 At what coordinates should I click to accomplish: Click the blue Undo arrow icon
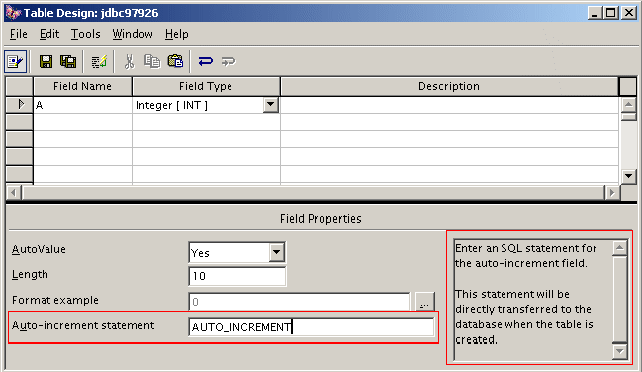[x=206, y=61]
